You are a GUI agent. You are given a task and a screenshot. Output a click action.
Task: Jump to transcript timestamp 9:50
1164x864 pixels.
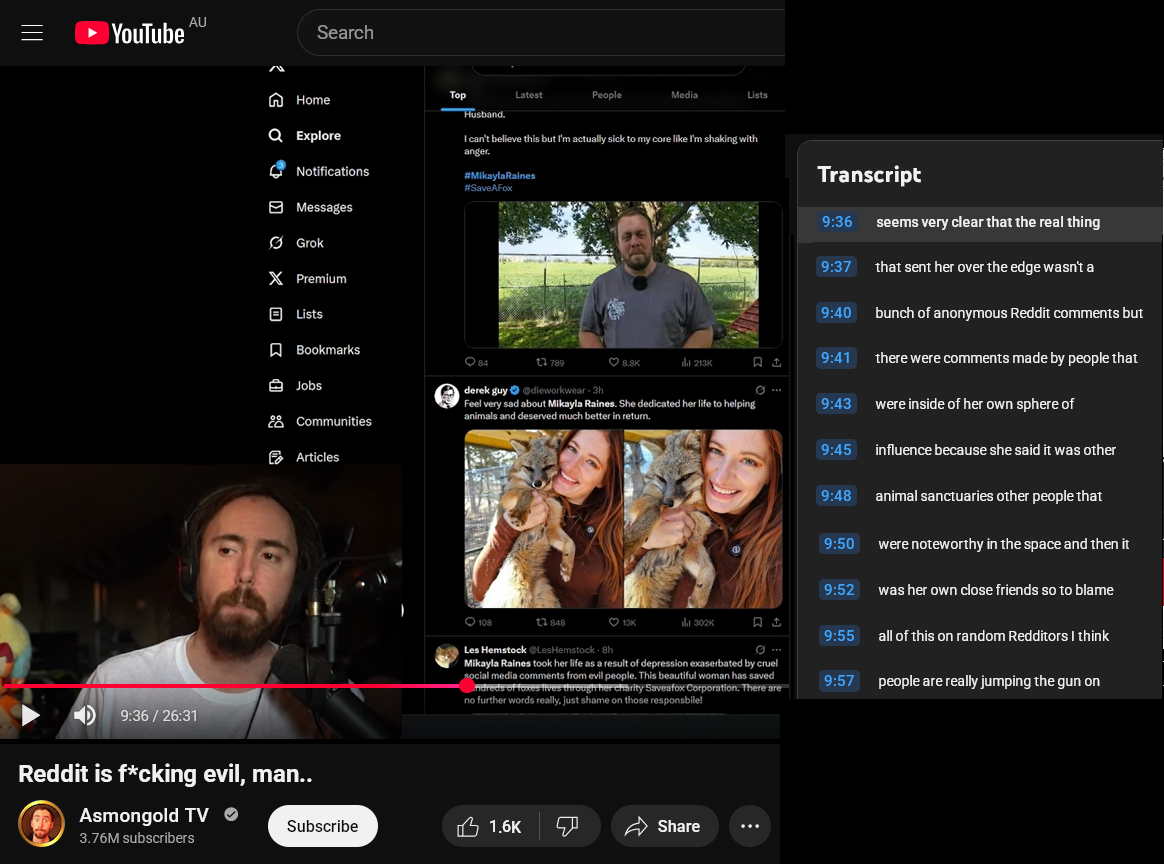839,544
